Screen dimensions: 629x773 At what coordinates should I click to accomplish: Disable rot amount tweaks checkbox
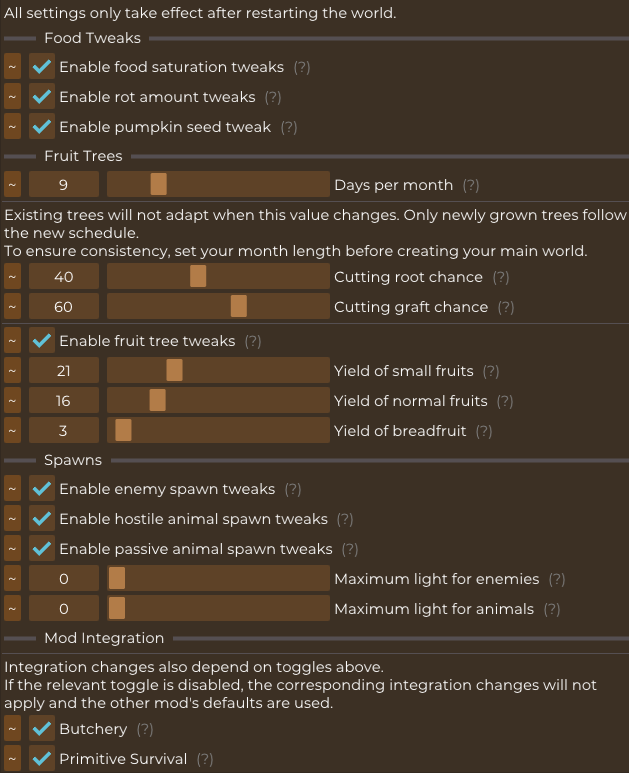42,97
